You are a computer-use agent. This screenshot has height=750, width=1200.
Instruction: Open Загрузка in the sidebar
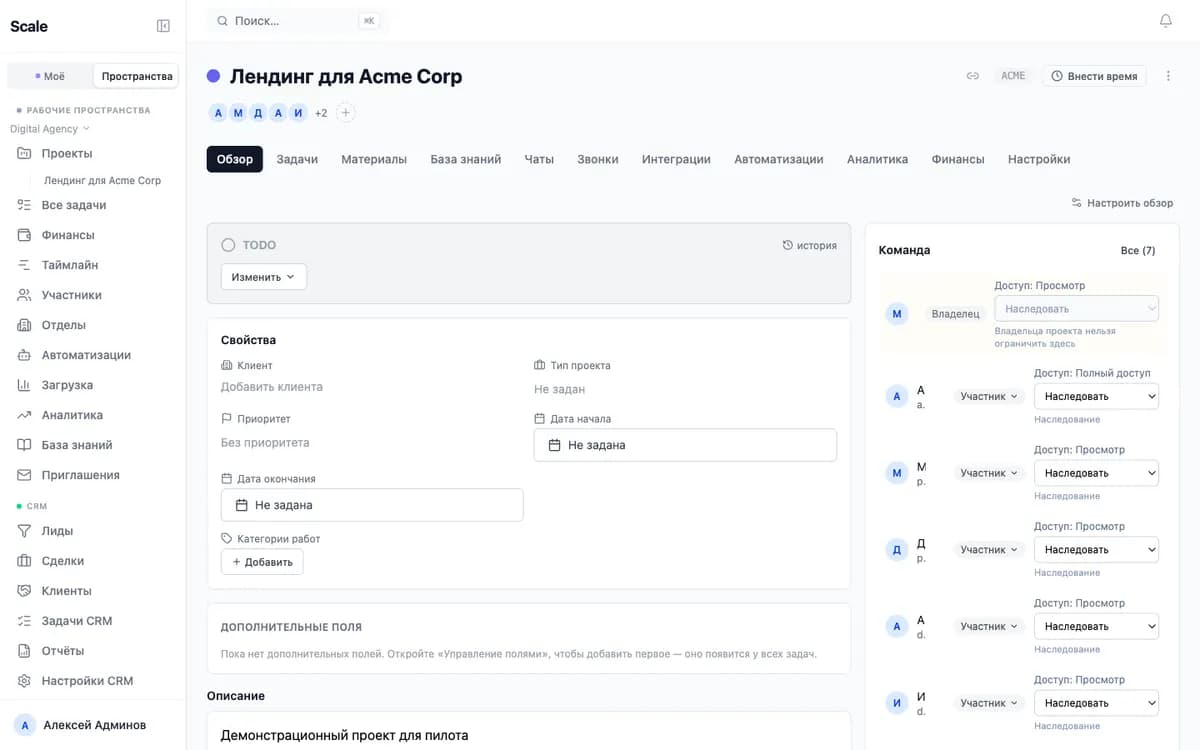pos(67,385)
